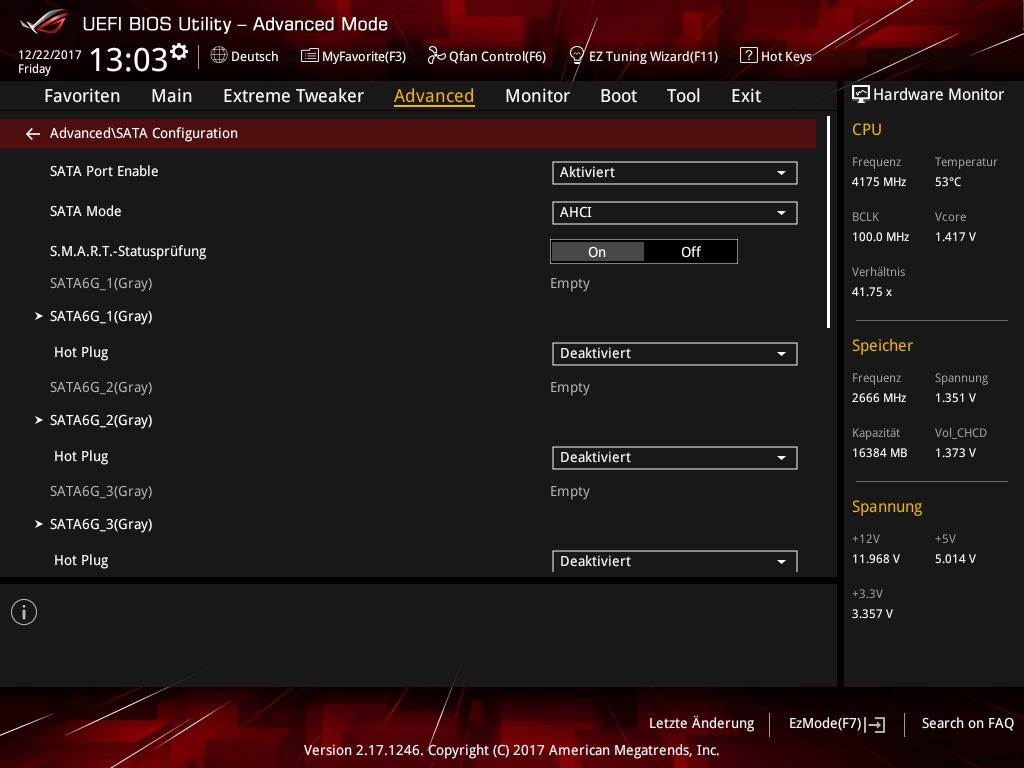This screenshot has width=1024, height=768.
Task: Click memory capacity value 16384 MB
Action: coord(880,453)
